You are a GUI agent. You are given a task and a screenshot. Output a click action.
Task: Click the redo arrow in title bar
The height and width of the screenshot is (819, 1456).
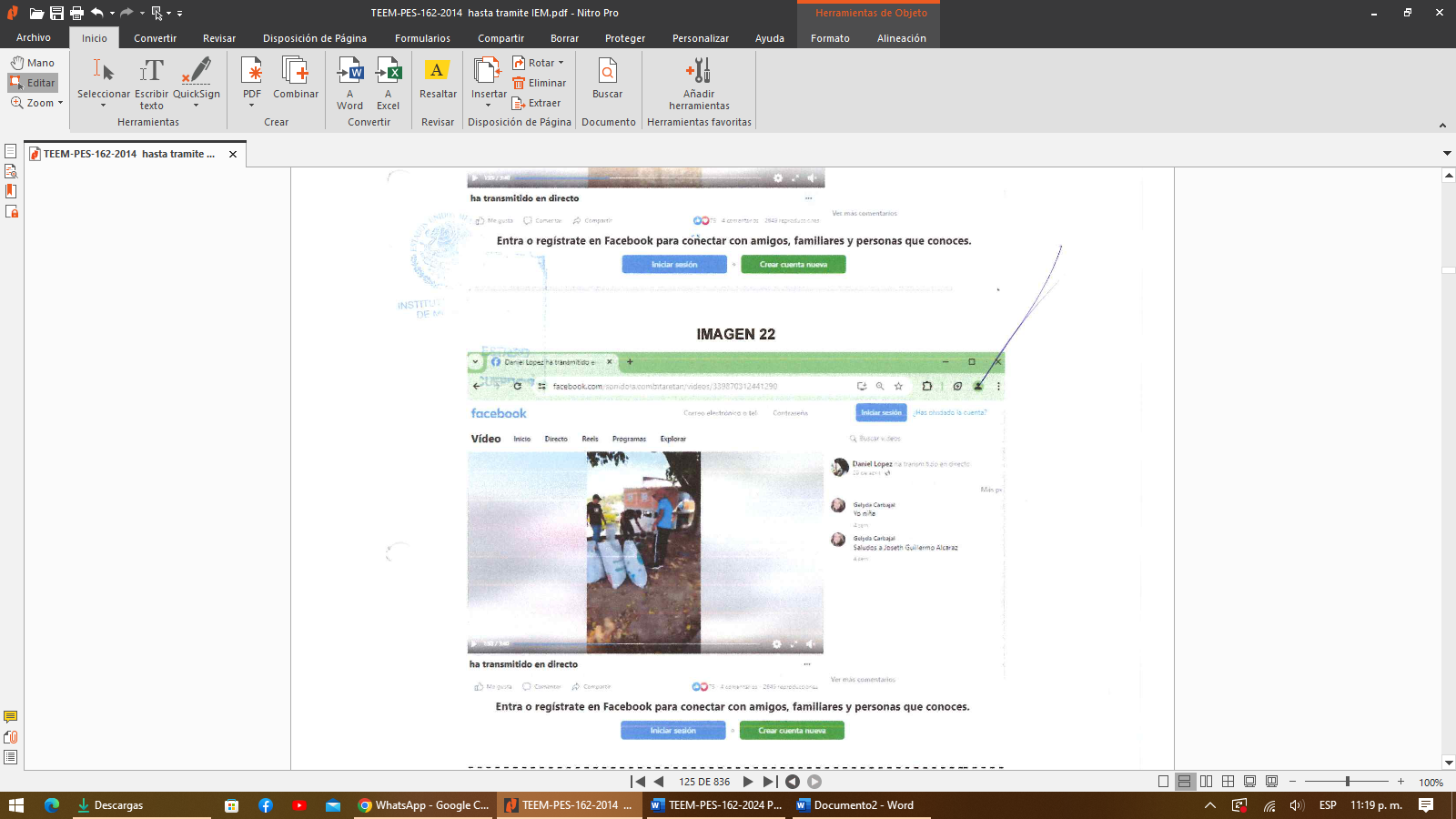click(127, 13)
